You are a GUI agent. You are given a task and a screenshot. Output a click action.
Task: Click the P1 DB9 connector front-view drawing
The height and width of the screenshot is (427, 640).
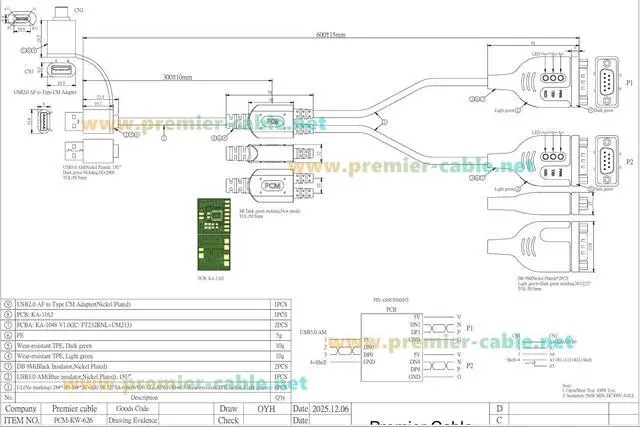[x=607, y=82]
